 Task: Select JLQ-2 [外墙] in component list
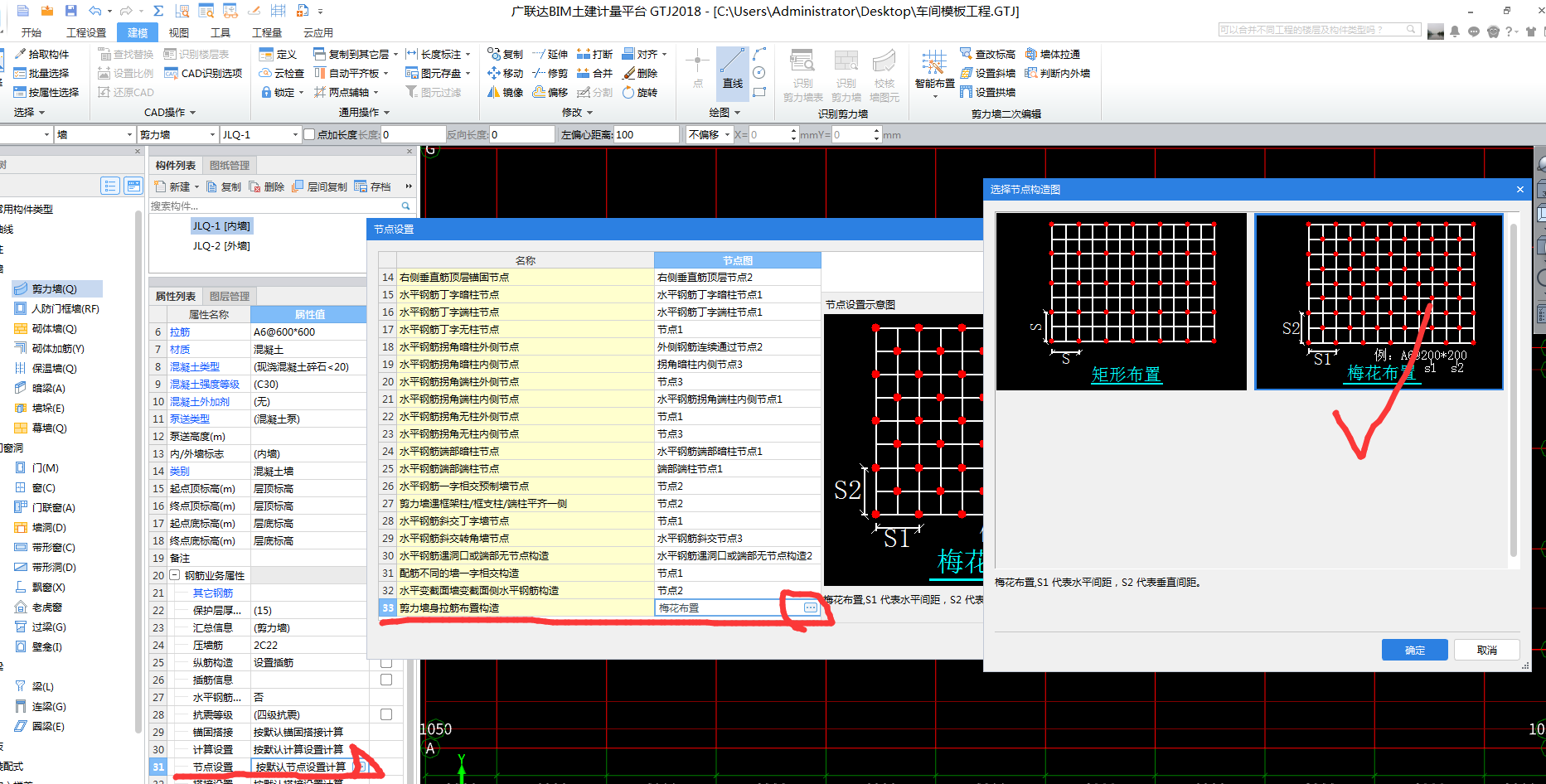tap(221, 245)
